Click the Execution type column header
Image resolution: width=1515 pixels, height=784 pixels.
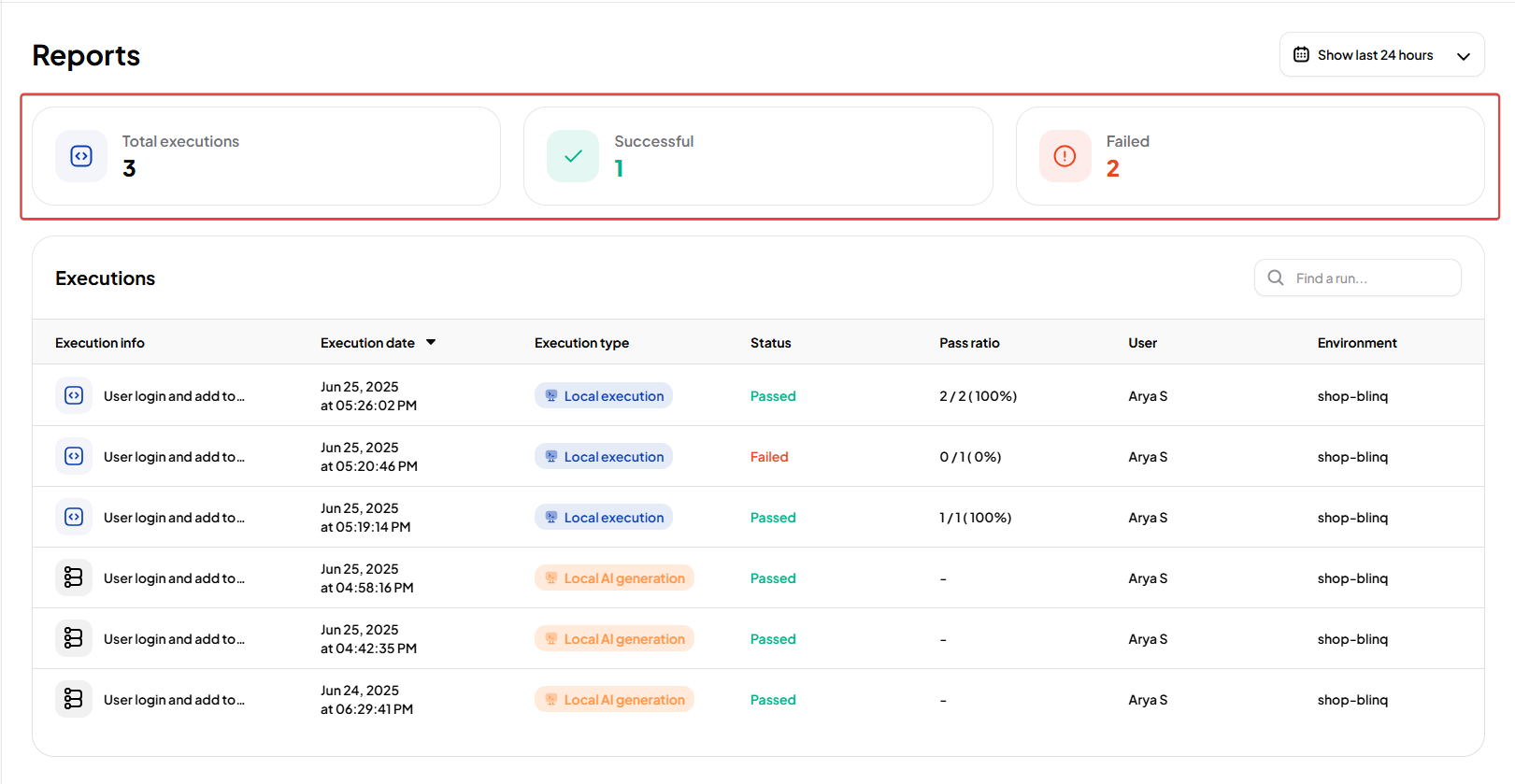tap(581, 343)
